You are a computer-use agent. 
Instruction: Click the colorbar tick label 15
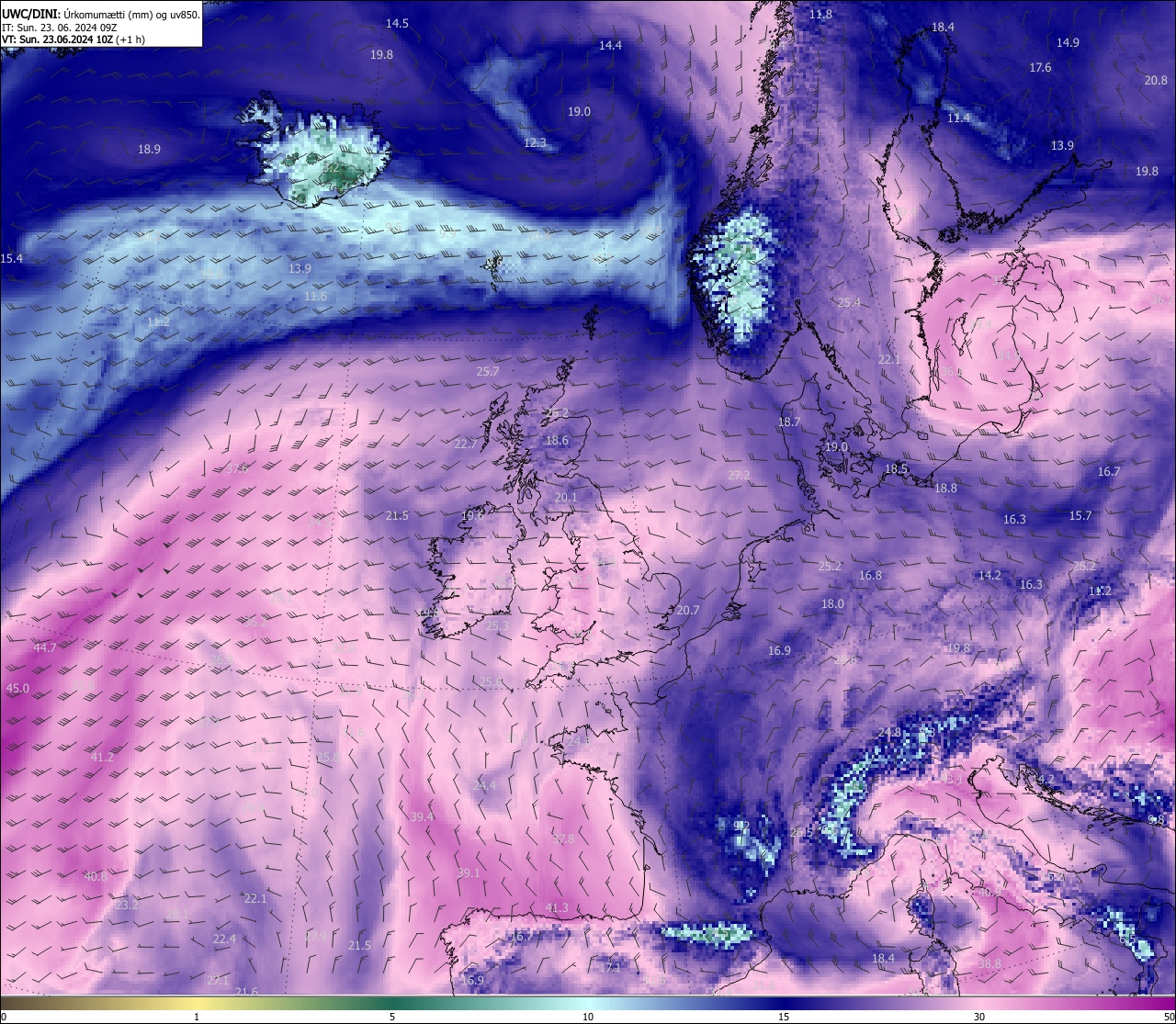pos(784,1017)
